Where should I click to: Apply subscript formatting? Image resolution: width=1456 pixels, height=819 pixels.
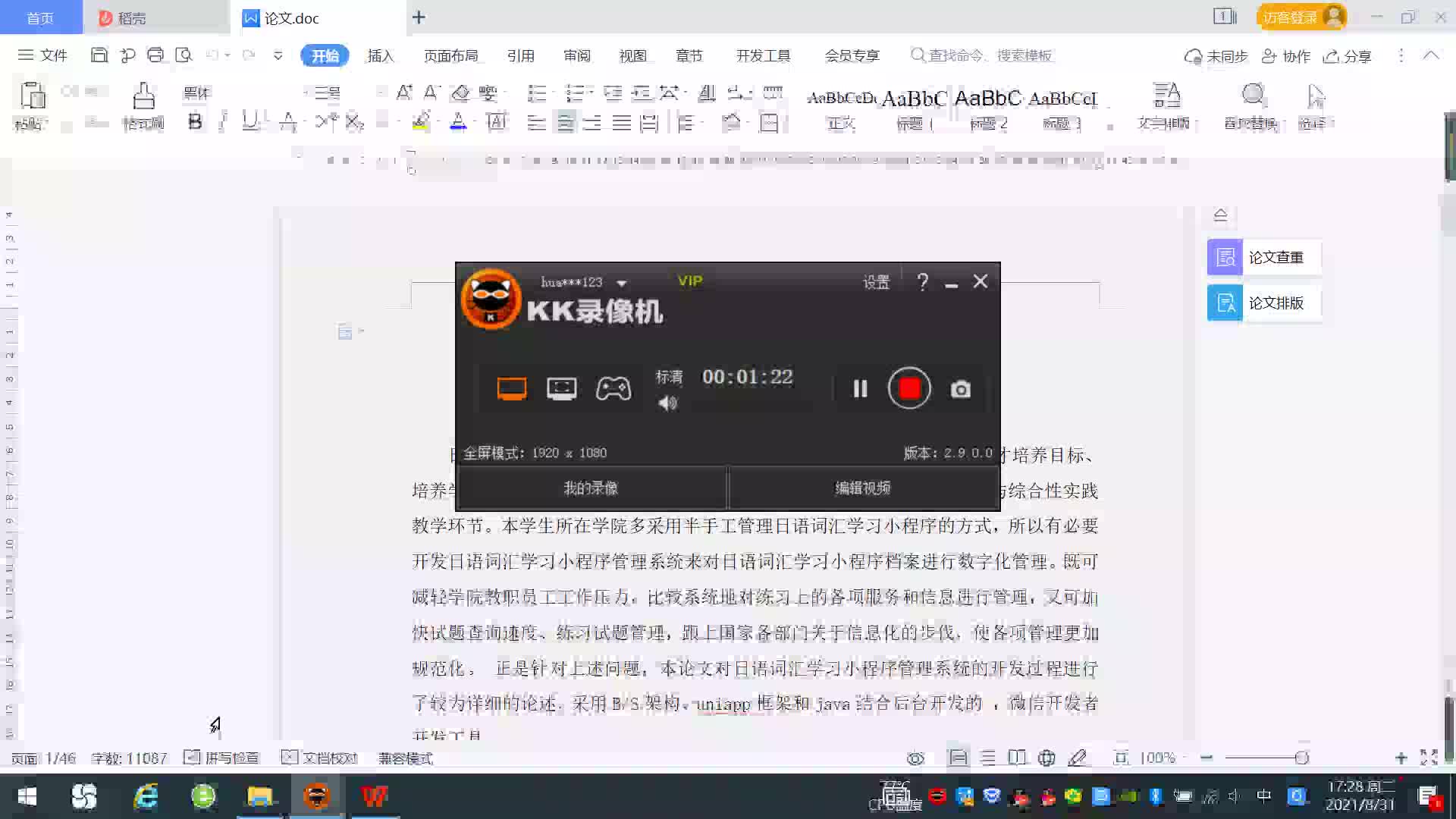(x=354, y=121)
